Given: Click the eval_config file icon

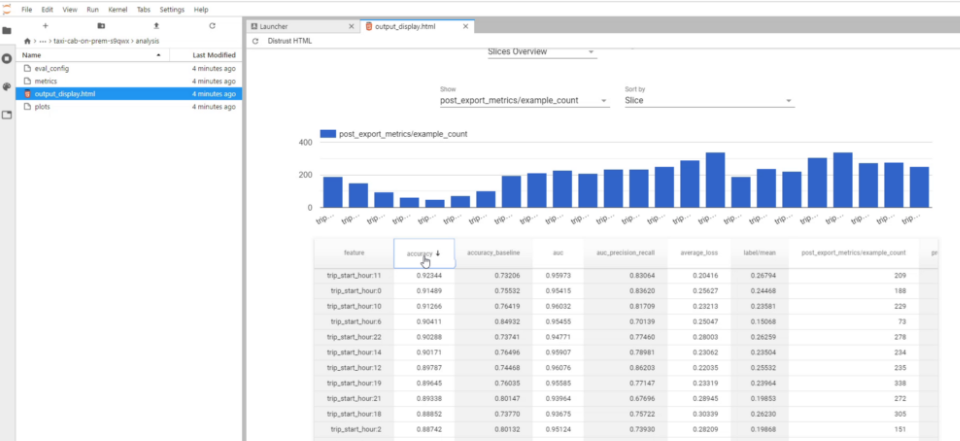Looking at the screenshot, I should click(27, 69).
